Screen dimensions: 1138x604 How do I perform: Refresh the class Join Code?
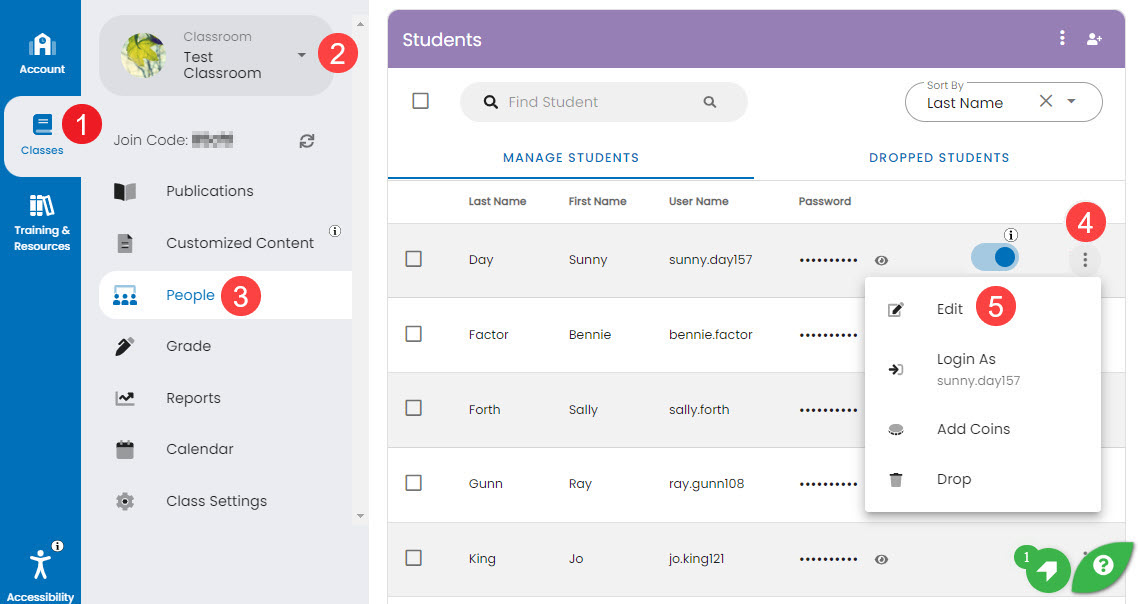point(306,140)
